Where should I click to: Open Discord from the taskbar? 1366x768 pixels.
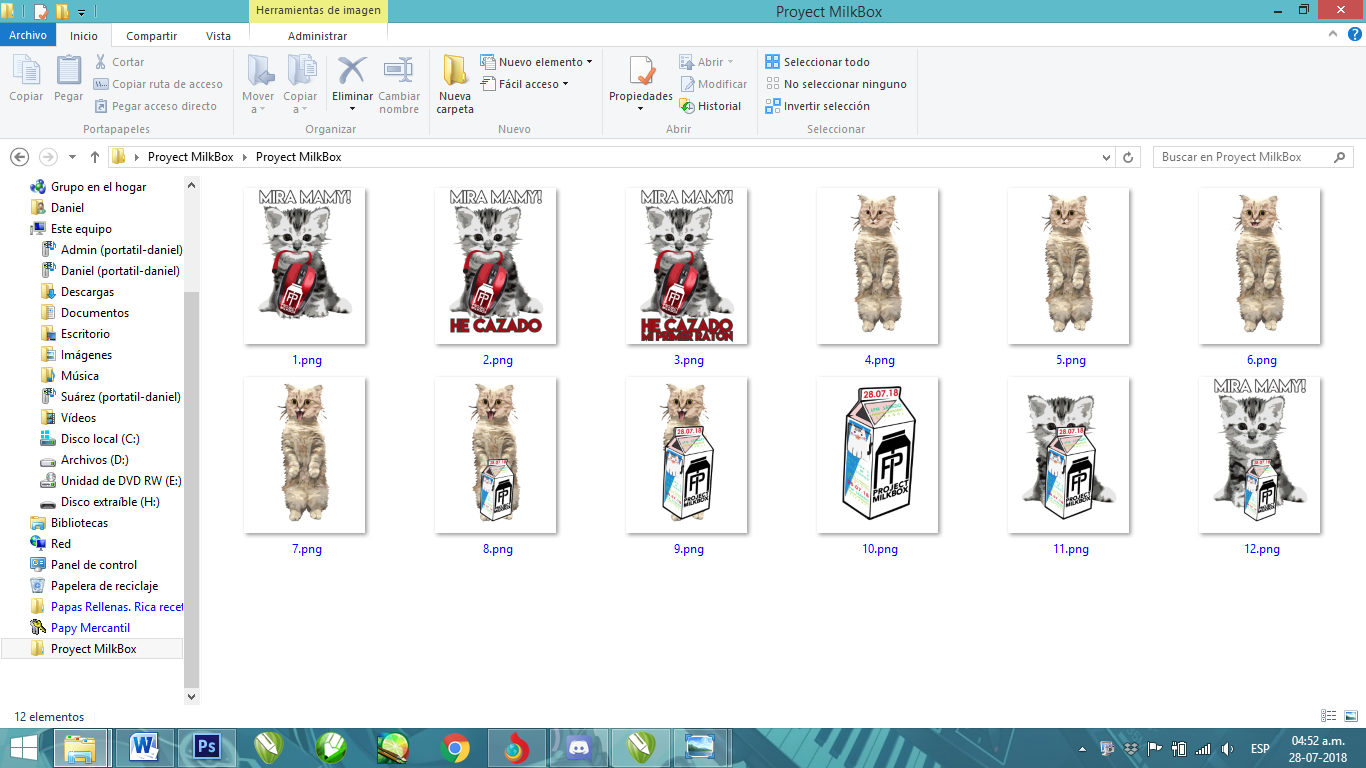tap(579, 747)
